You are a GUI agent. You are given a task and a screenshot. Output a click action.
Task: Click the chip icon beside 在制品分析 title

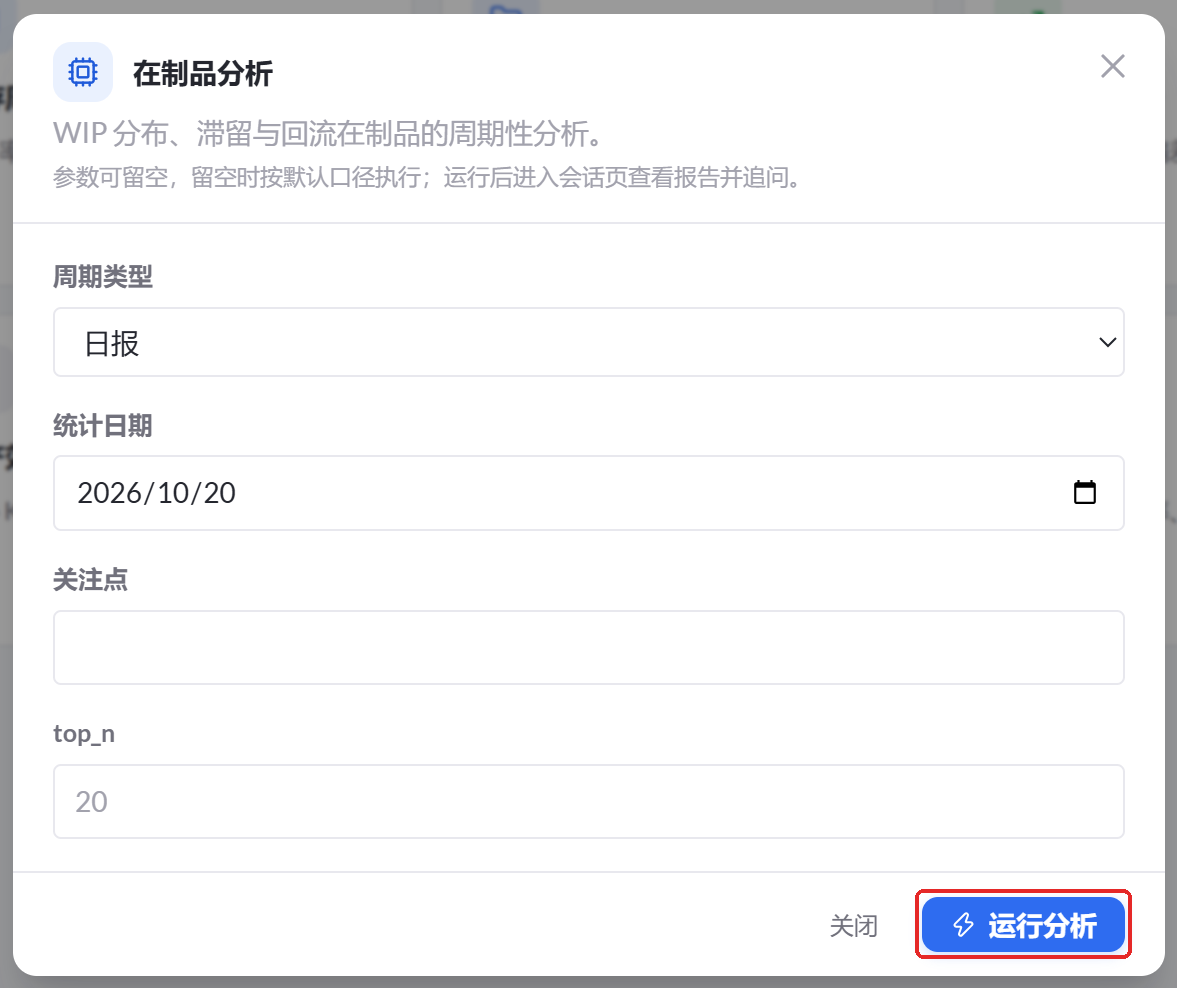(x=83, y=72)
